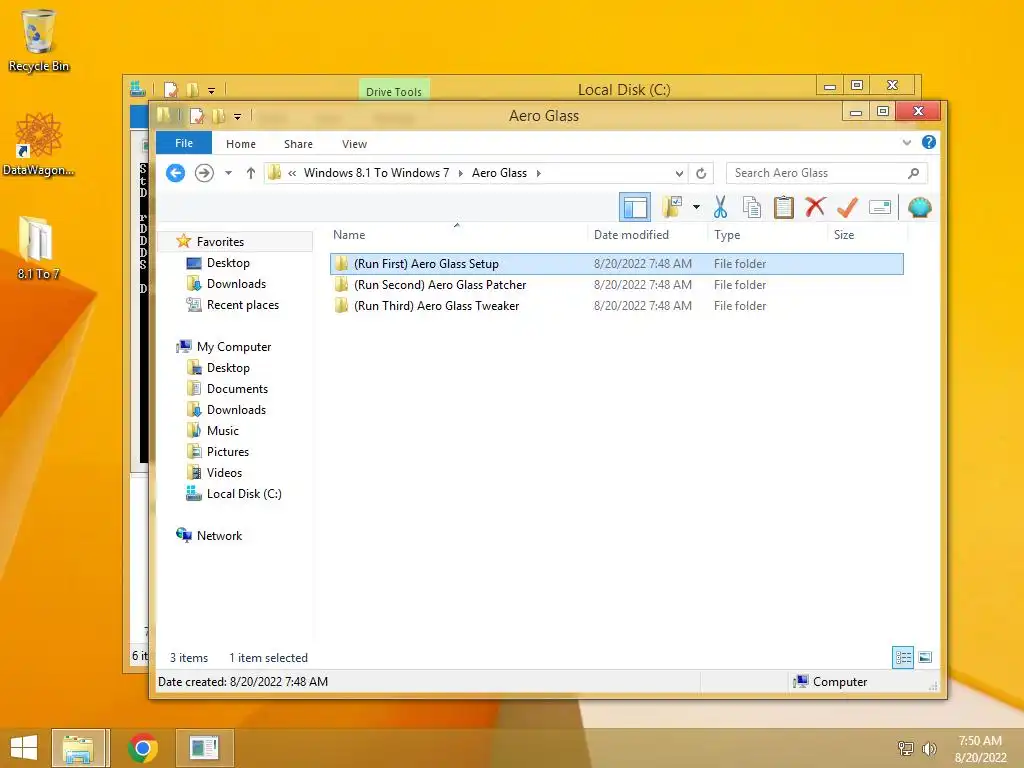Go up one folder level
The height and width of the screenshot is (768, 1024).
click(251, 173)
